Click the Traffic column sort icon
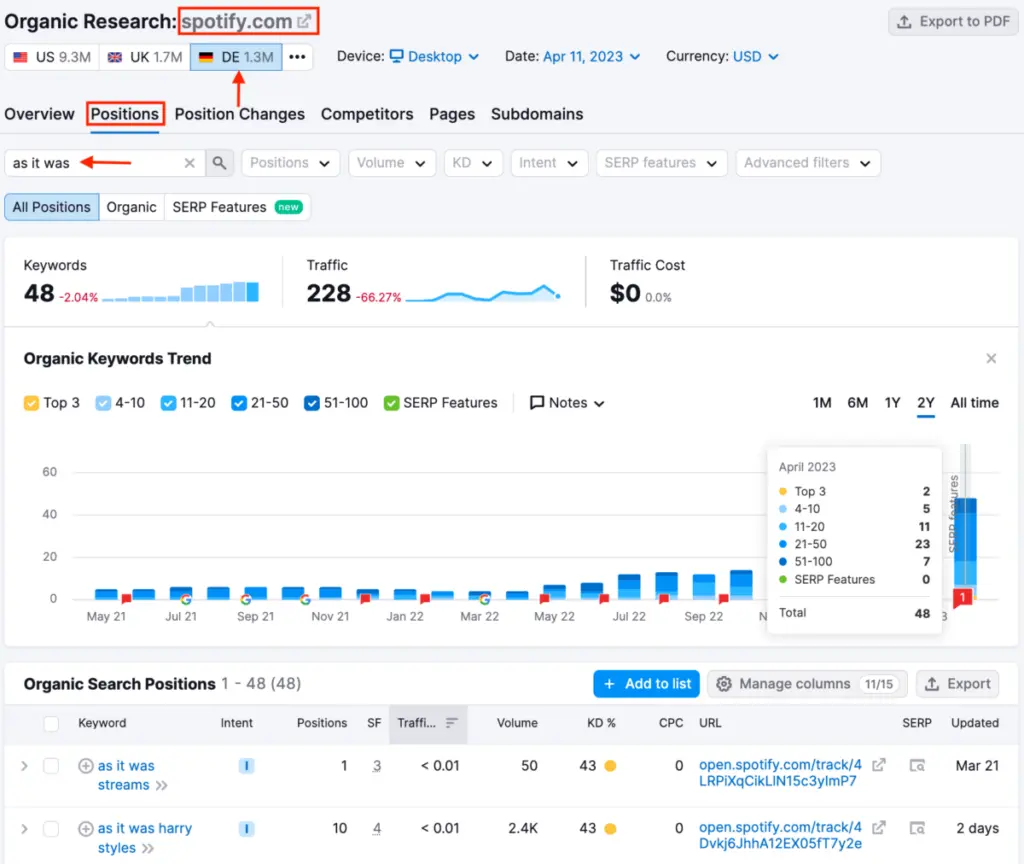 (x=452, y=723)
